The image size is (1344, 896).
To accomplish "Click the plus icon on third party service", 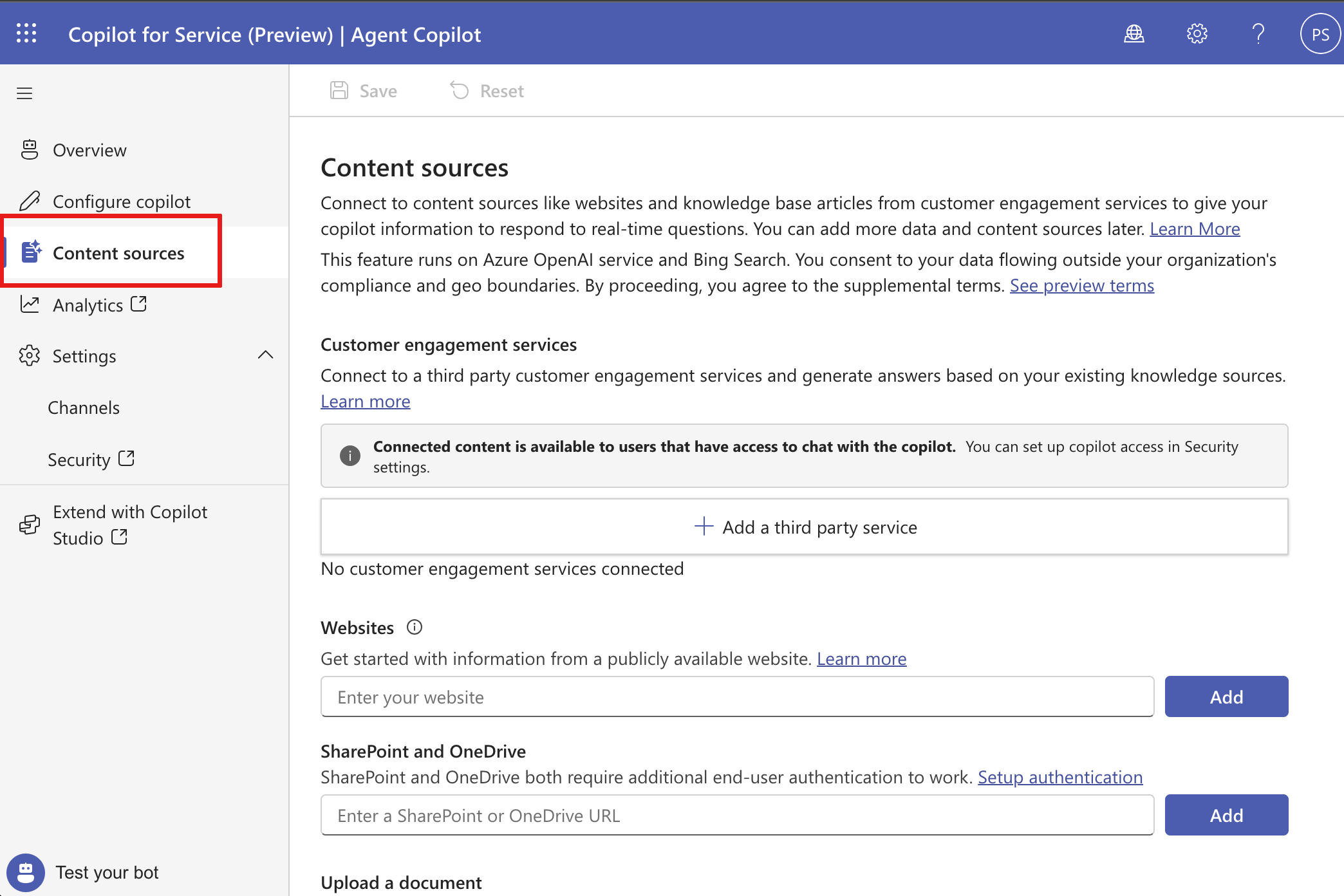I will [704, 526].
